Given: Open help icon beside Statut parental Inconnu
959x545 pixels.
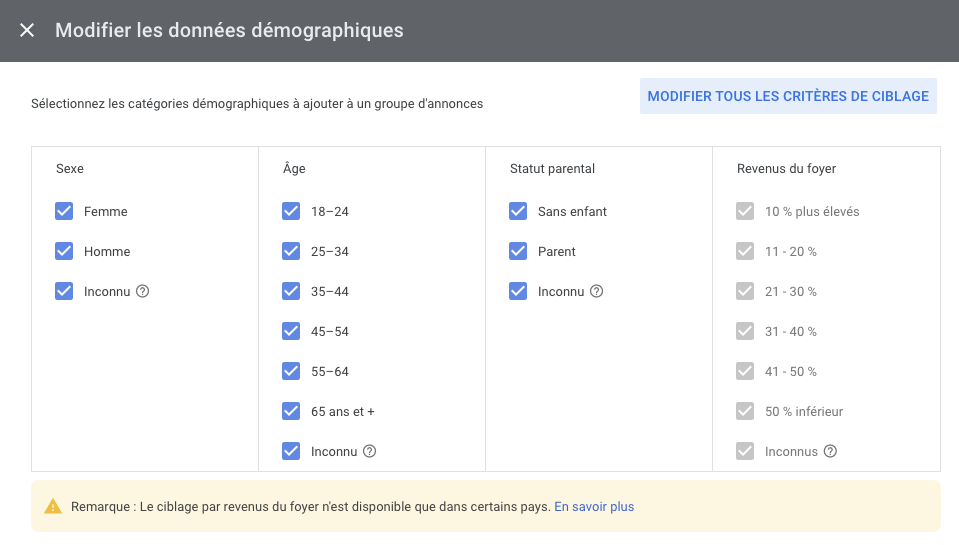Looking at the screenshot, I should tap(596, 291).
